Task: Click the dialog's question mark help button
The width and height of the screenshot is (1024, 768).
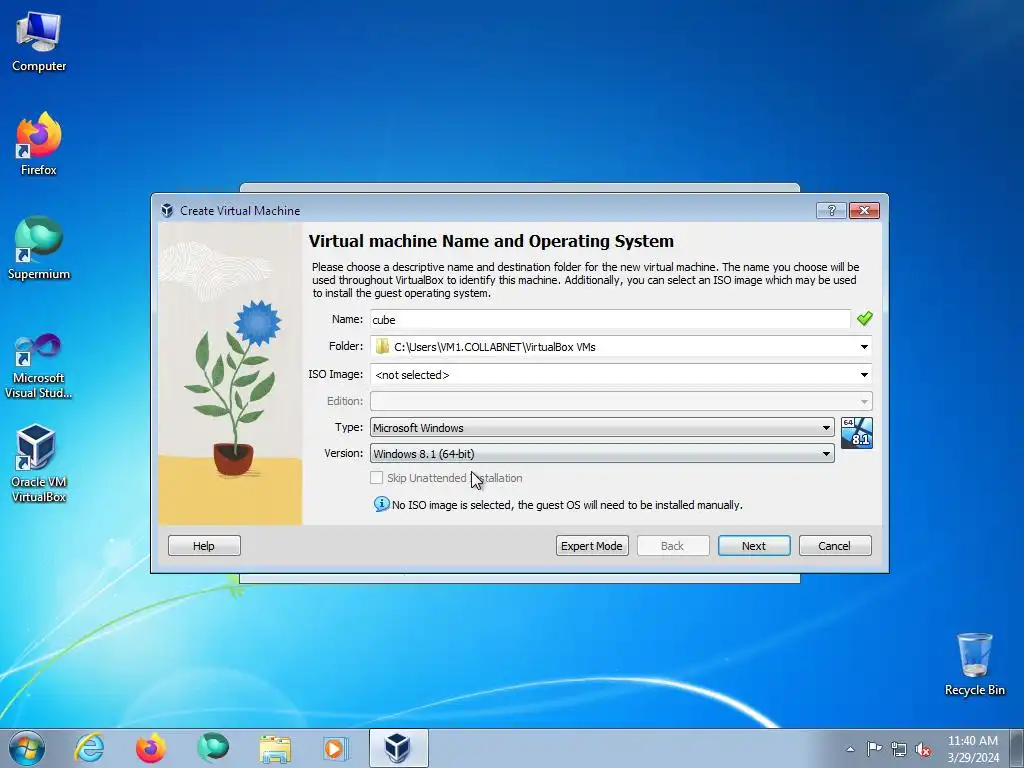Action: [x=831, y=210]
